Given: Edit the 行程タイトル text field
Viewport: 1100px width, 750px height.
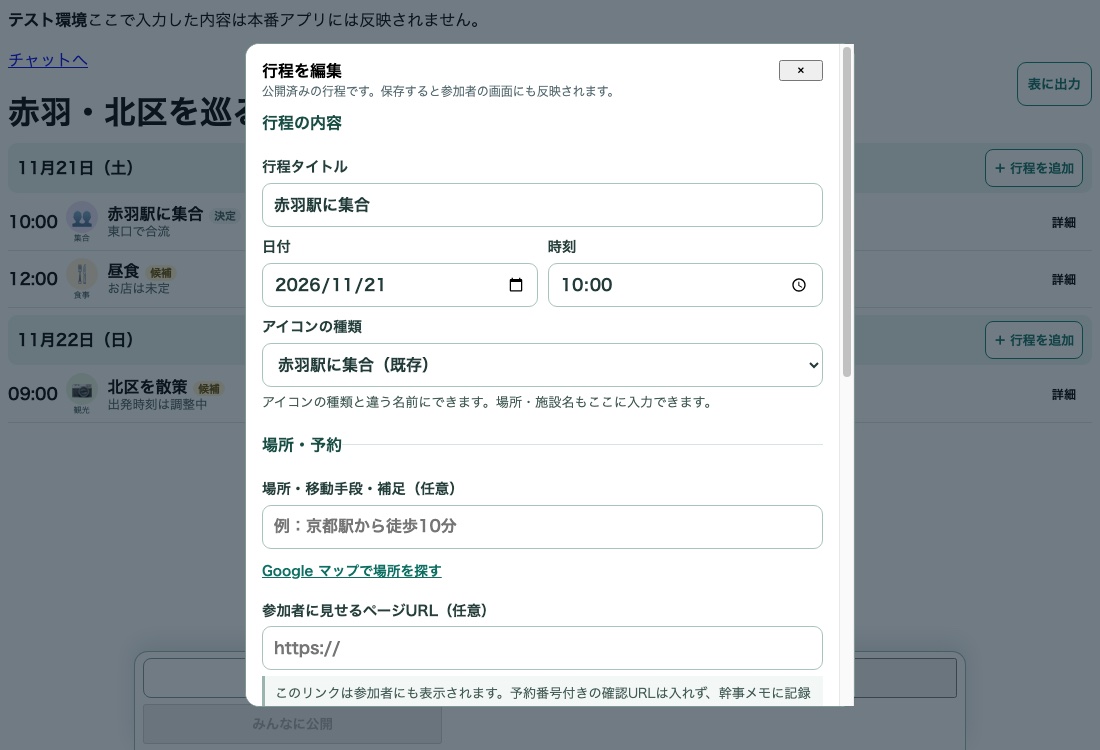Looking at the screenshot, I should [x=542, y=205].
